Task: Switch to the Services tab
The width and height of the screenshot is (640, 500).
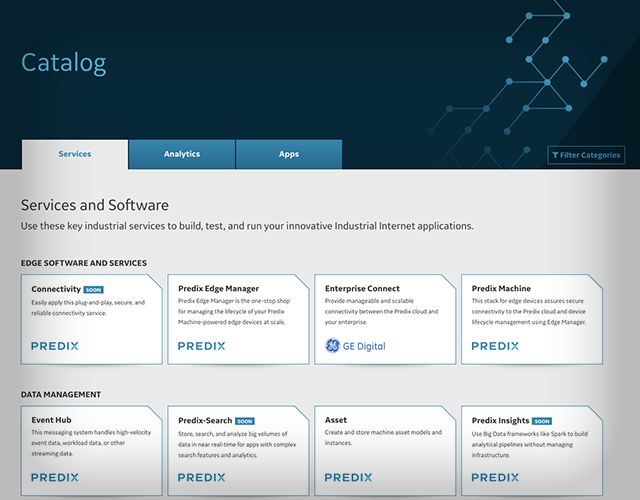Action: pyautogui.click(x=75, y=154)
